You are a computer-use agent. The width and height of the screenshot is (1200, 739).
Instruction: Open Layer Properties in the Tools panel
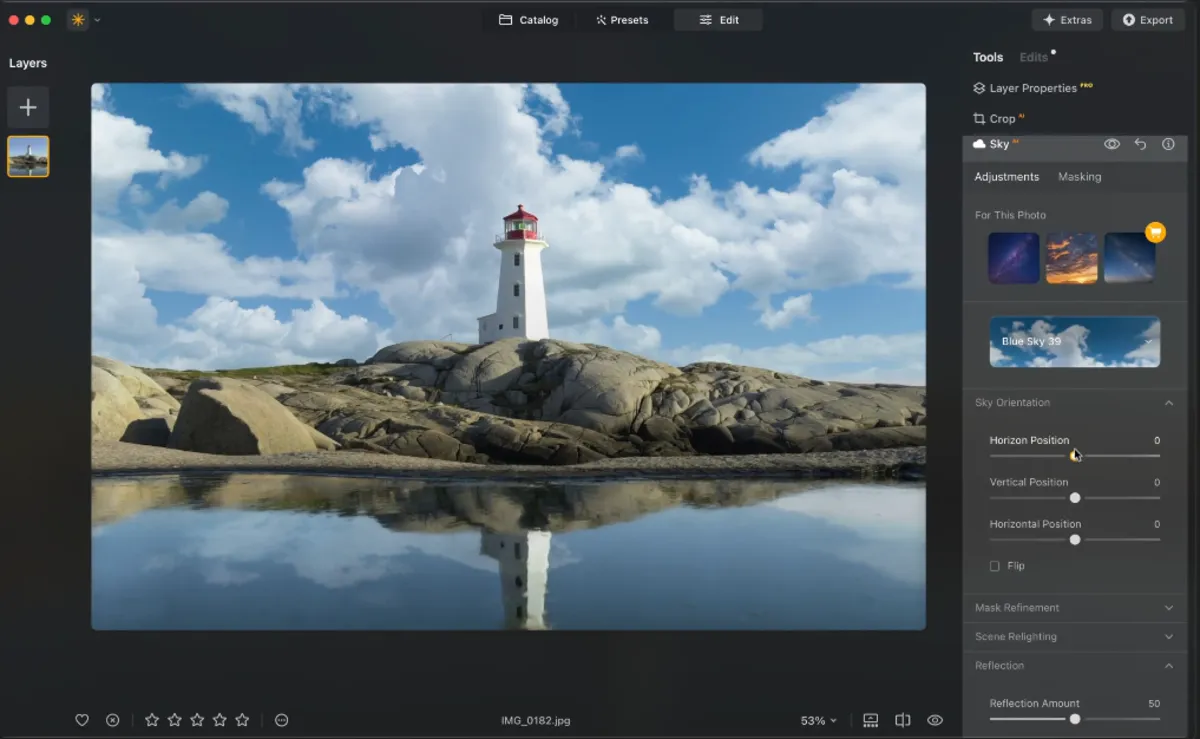pos(1031,88)
